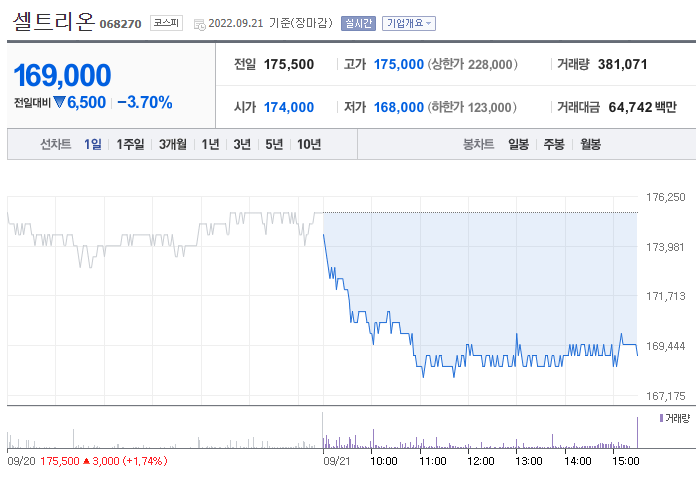
Task: Switch line chart to 5년
Action: point(274,144)
